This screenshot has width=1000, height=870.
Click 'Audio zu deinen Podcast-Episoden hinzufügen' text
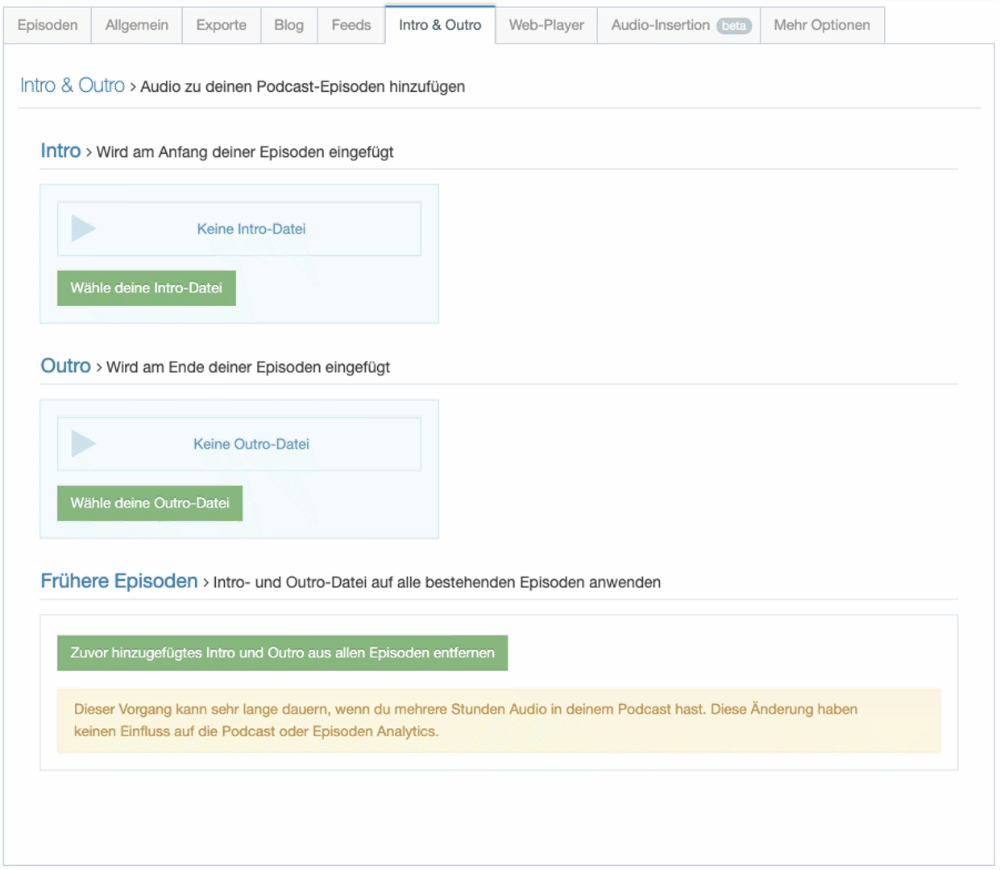(x=302, y=87)
